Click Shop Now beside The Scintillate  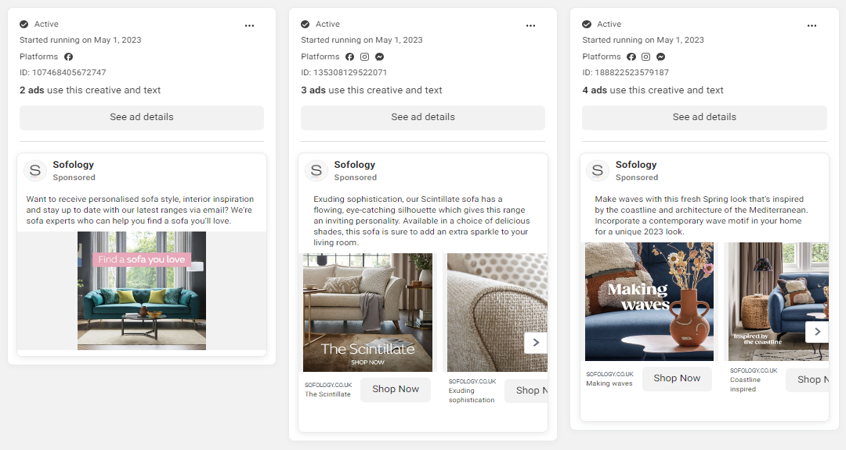click(395, 389)
